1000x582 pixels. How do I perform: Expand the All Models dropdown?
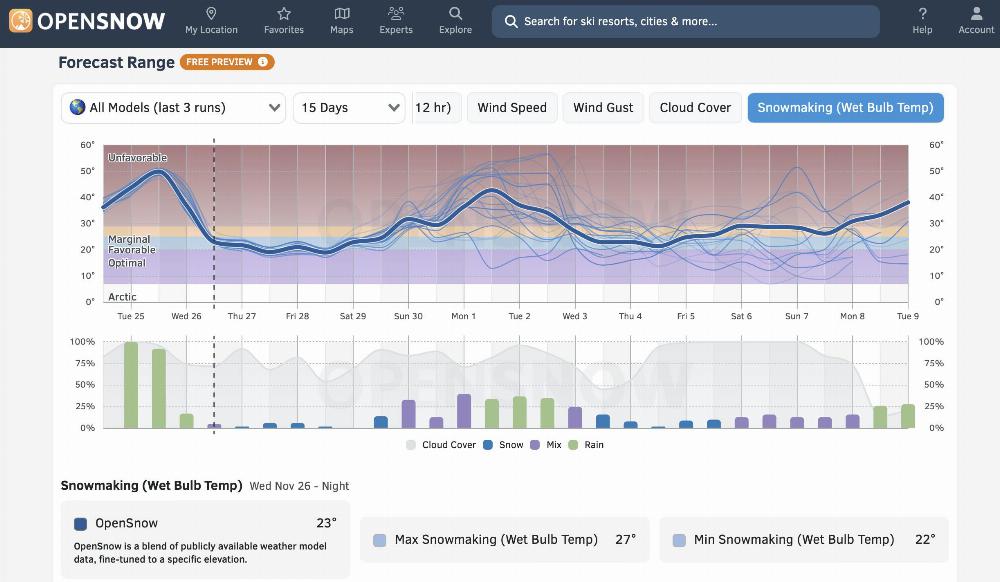click(x=174, y=108)
